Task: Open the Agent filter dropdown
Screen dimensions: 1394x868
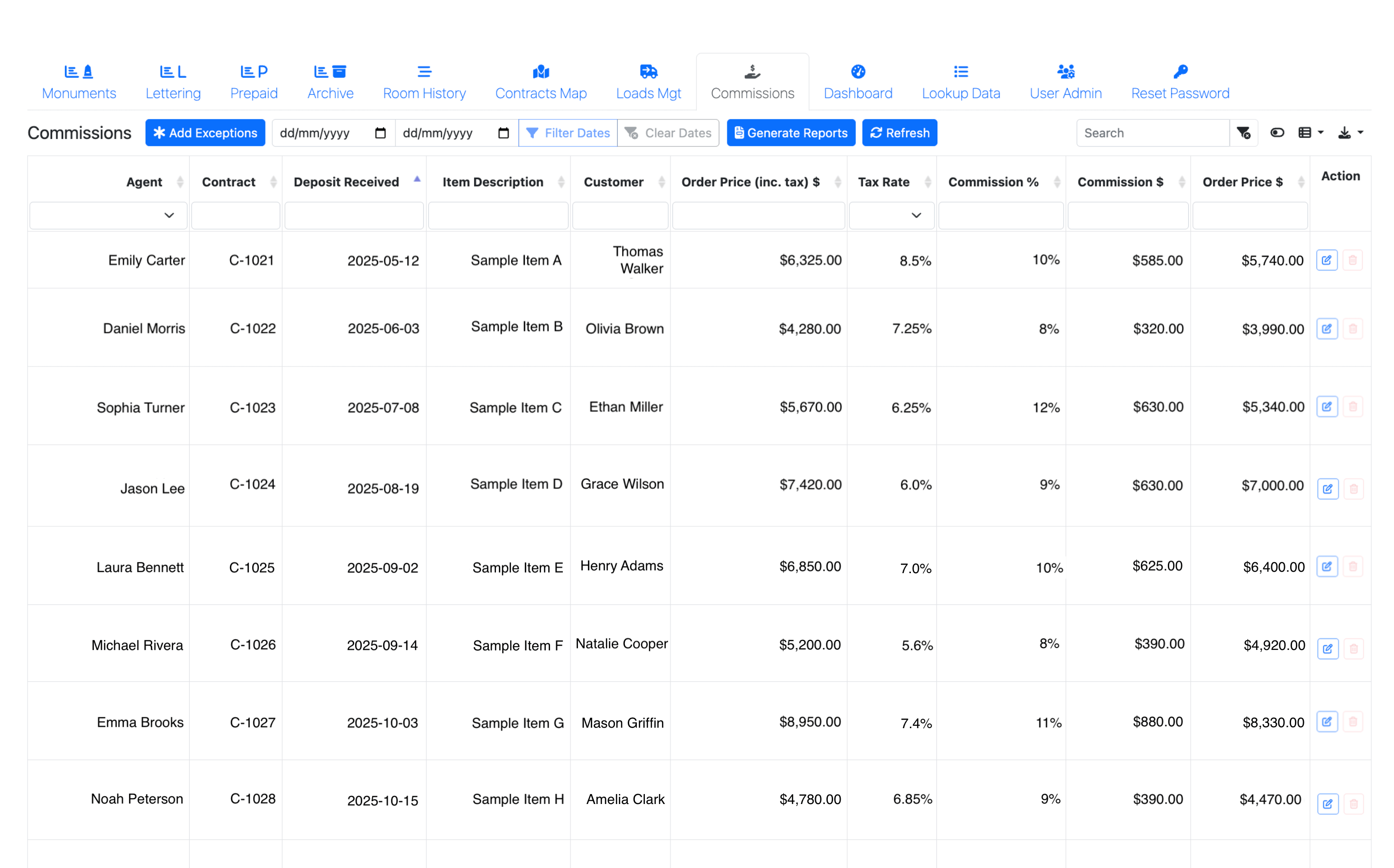Action: (169, 215)
